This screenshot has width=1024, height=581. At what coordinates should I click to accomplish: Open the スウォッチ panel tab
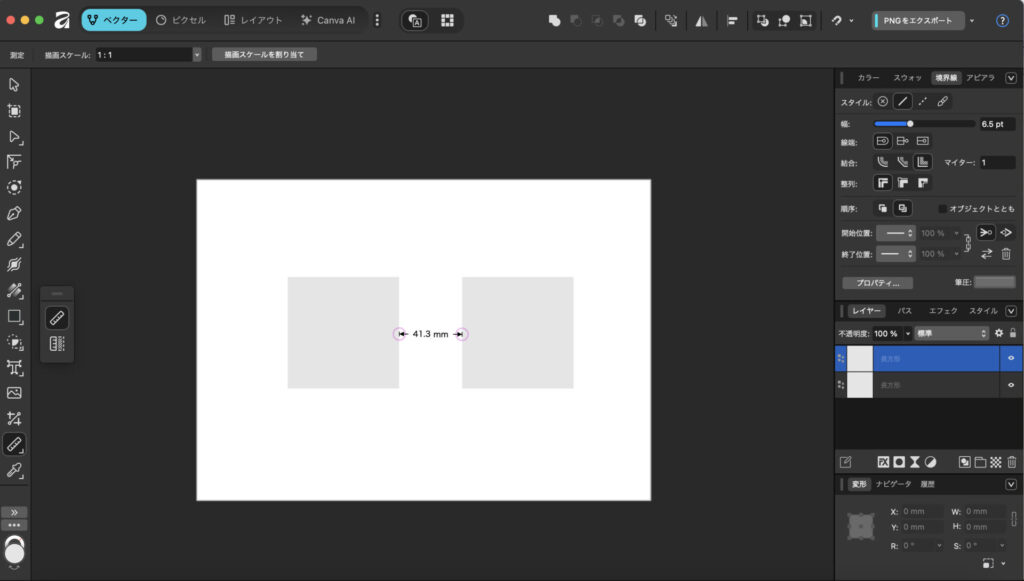click(907, 77)
